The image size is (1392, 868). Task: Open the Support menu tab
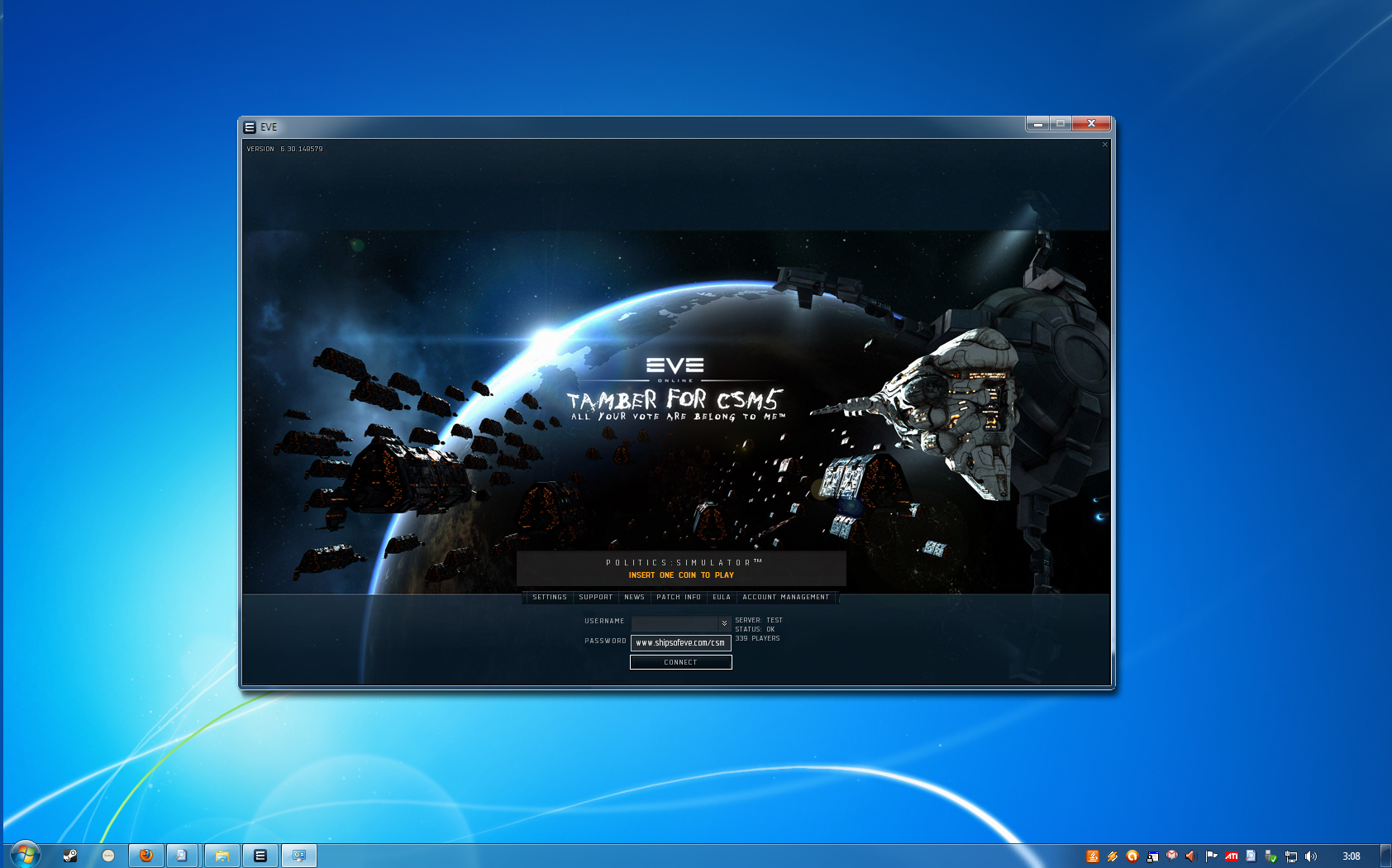(596, 597)
